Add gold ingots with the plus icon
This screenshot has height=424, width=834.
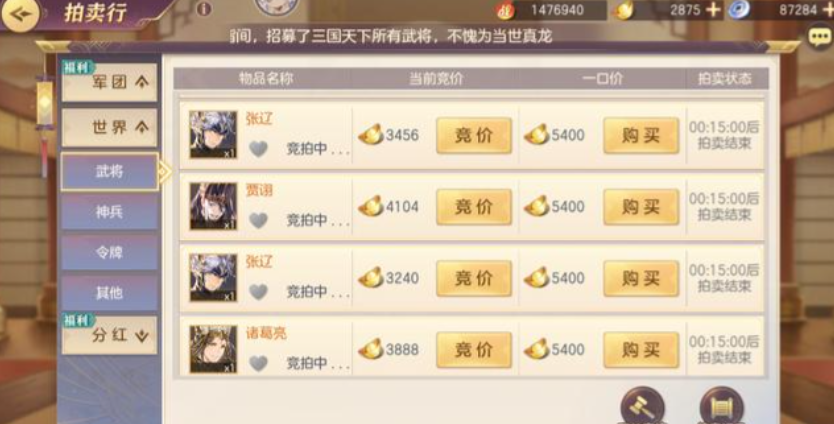coord(713,10)
